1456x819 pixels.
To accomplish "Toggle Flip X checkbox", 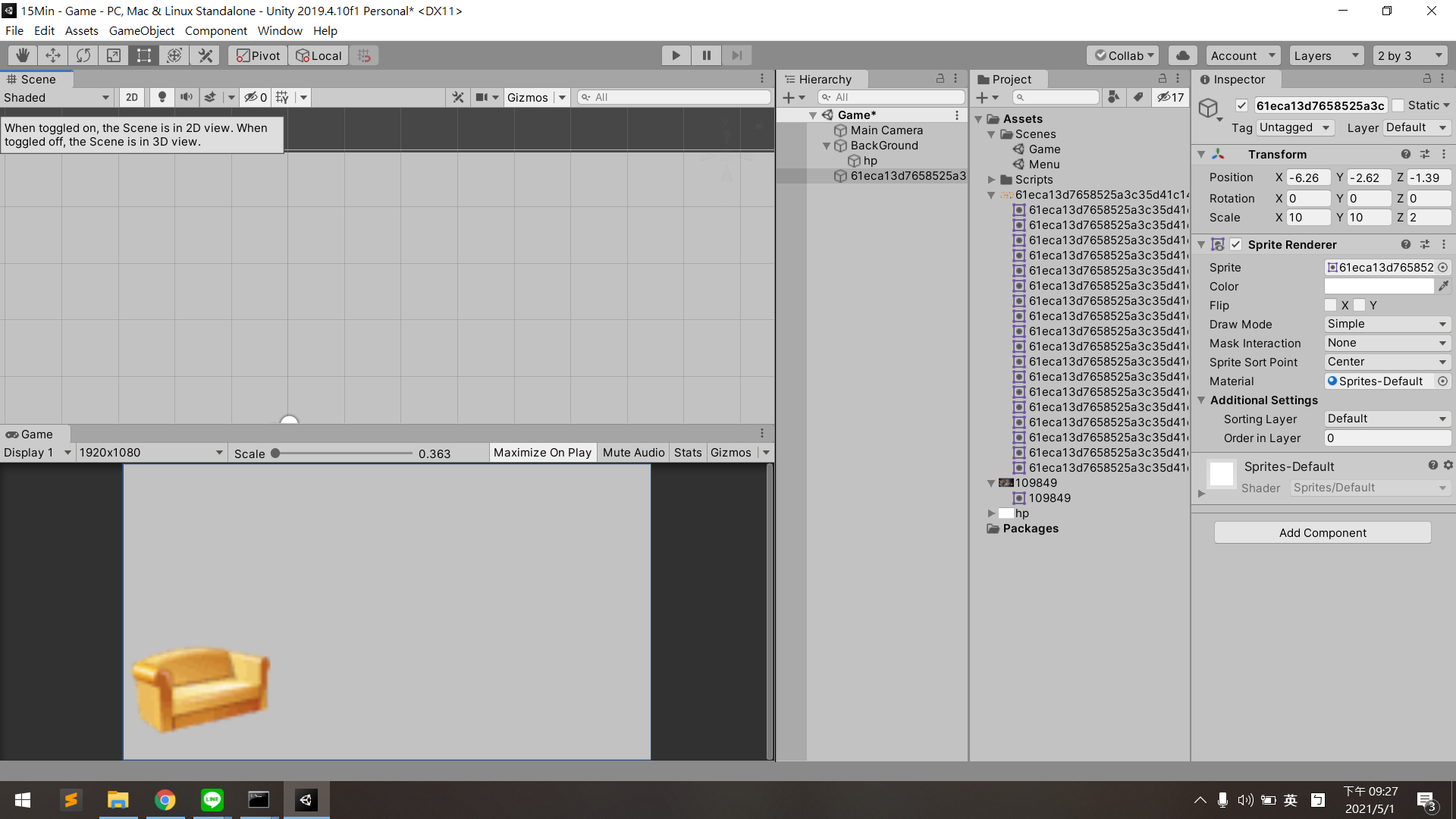I will tap(1331, 305).
